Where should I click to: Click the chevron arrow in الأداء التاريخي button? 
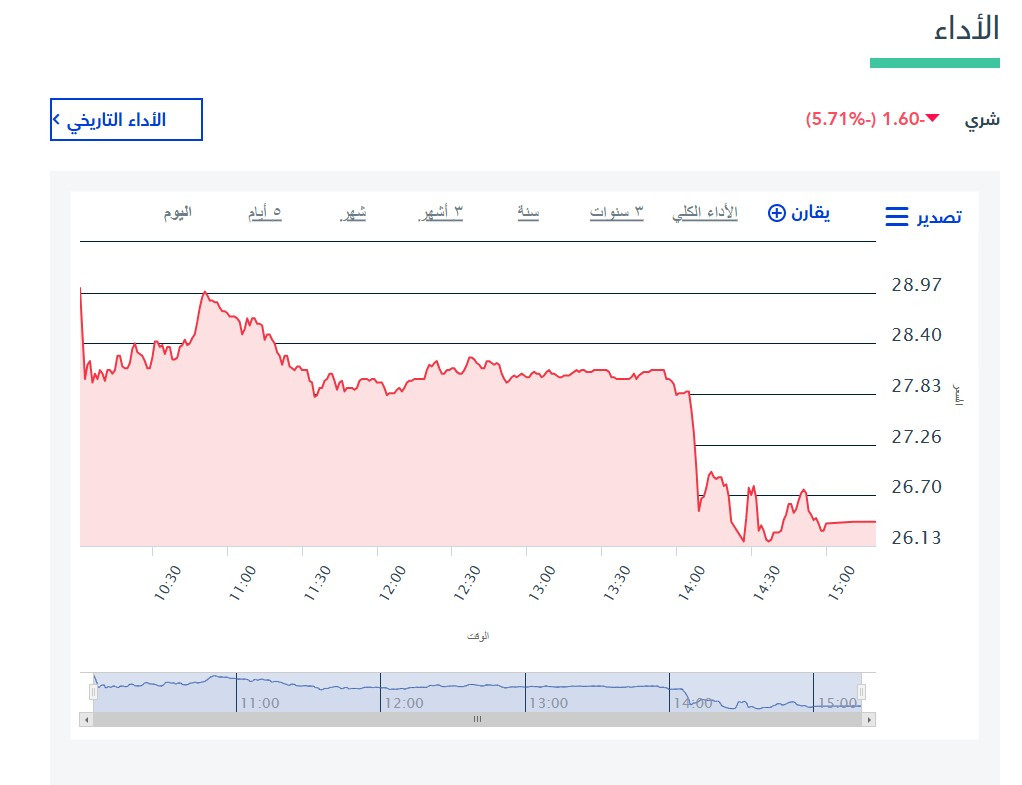click(57, 119)
